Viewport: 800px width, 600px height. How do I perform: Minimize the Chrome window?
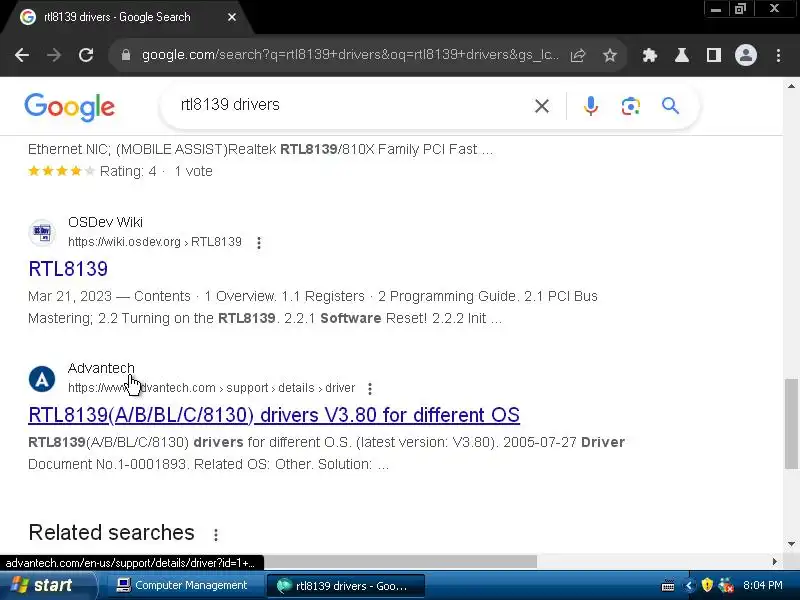716,9
